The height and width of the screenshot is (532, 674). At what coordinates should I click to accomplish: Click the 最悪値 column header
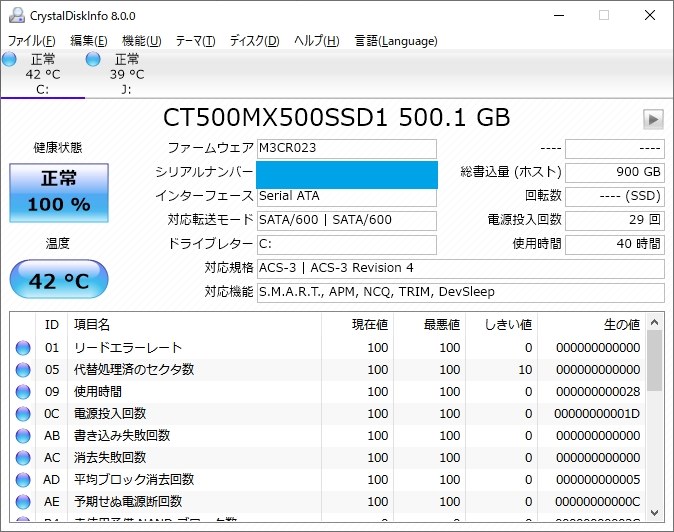[429, 324]
